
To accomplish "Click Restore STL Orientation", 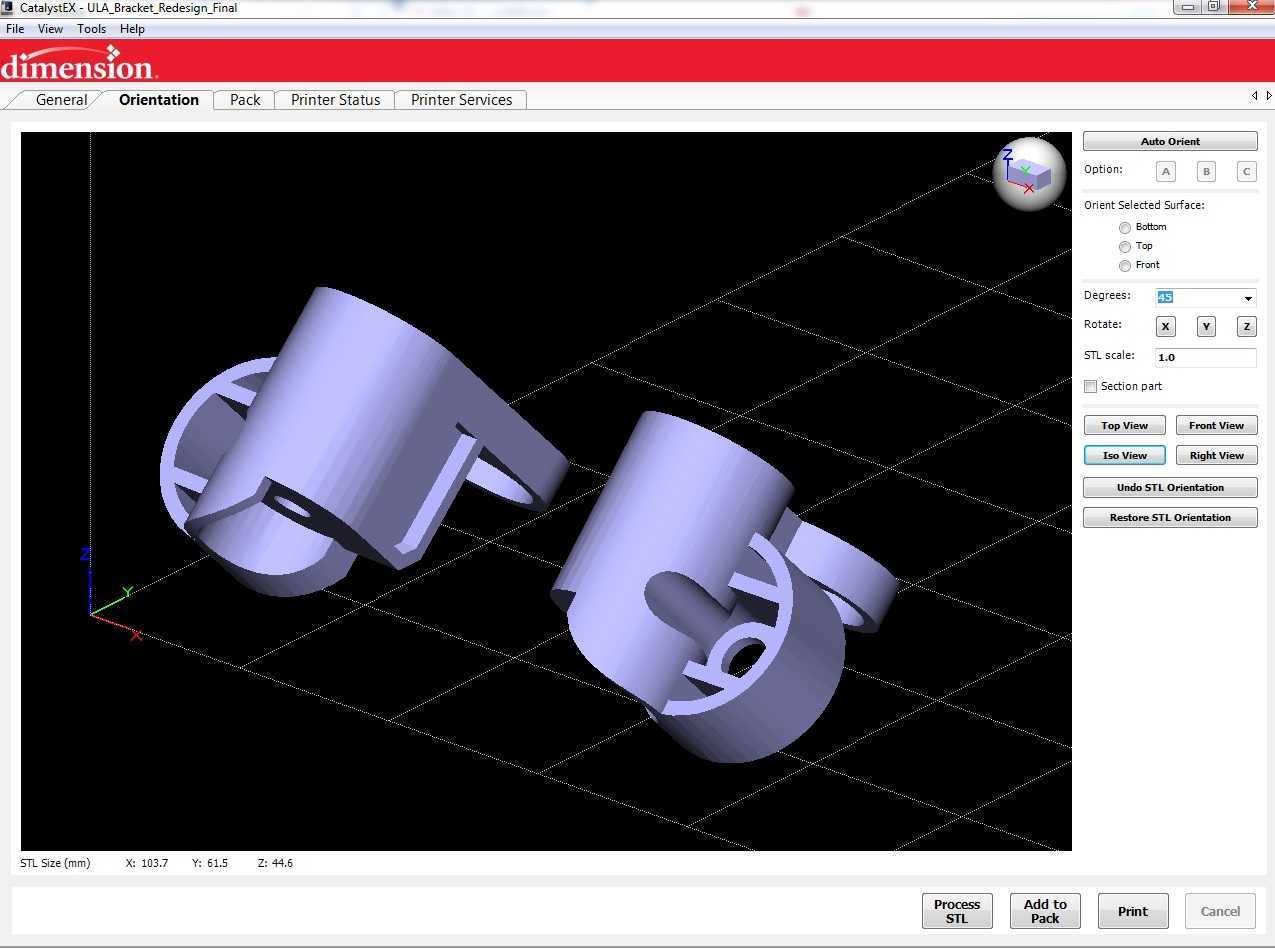I will pos(1170,517).
